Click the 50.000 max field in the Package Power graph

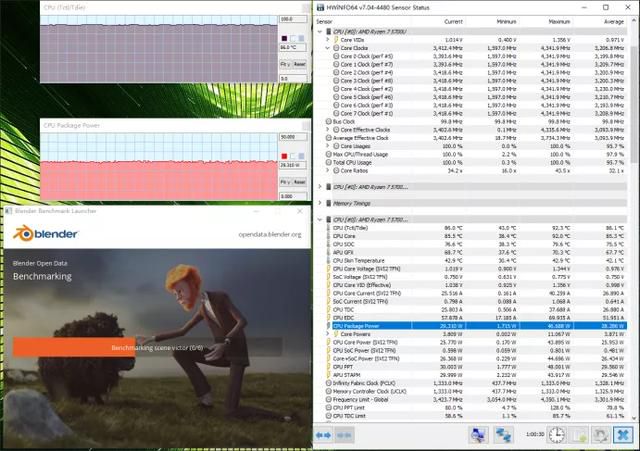tap(293, 137)
